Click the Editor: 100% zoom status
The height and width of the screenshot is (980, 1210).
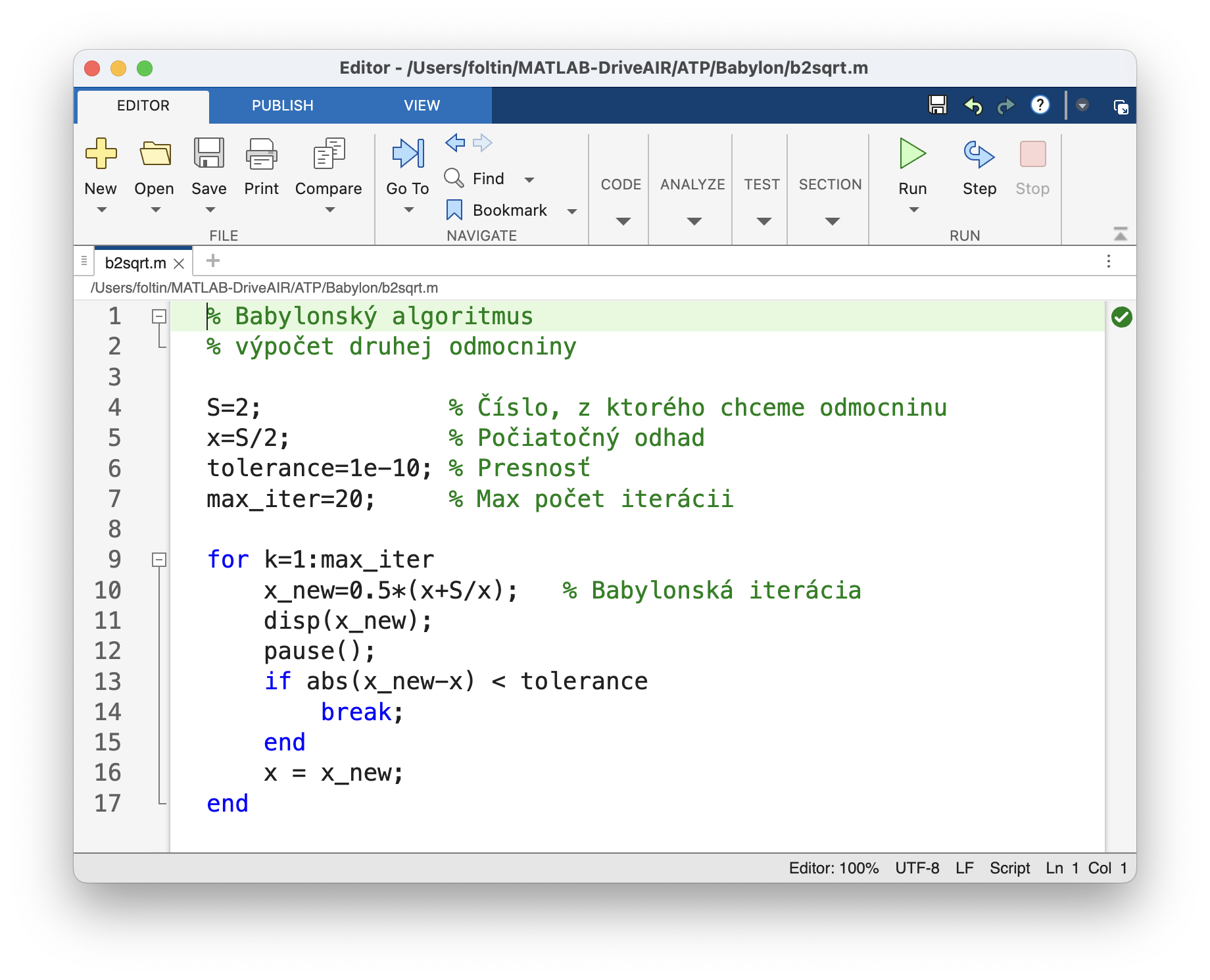click(x=834, y=868)
